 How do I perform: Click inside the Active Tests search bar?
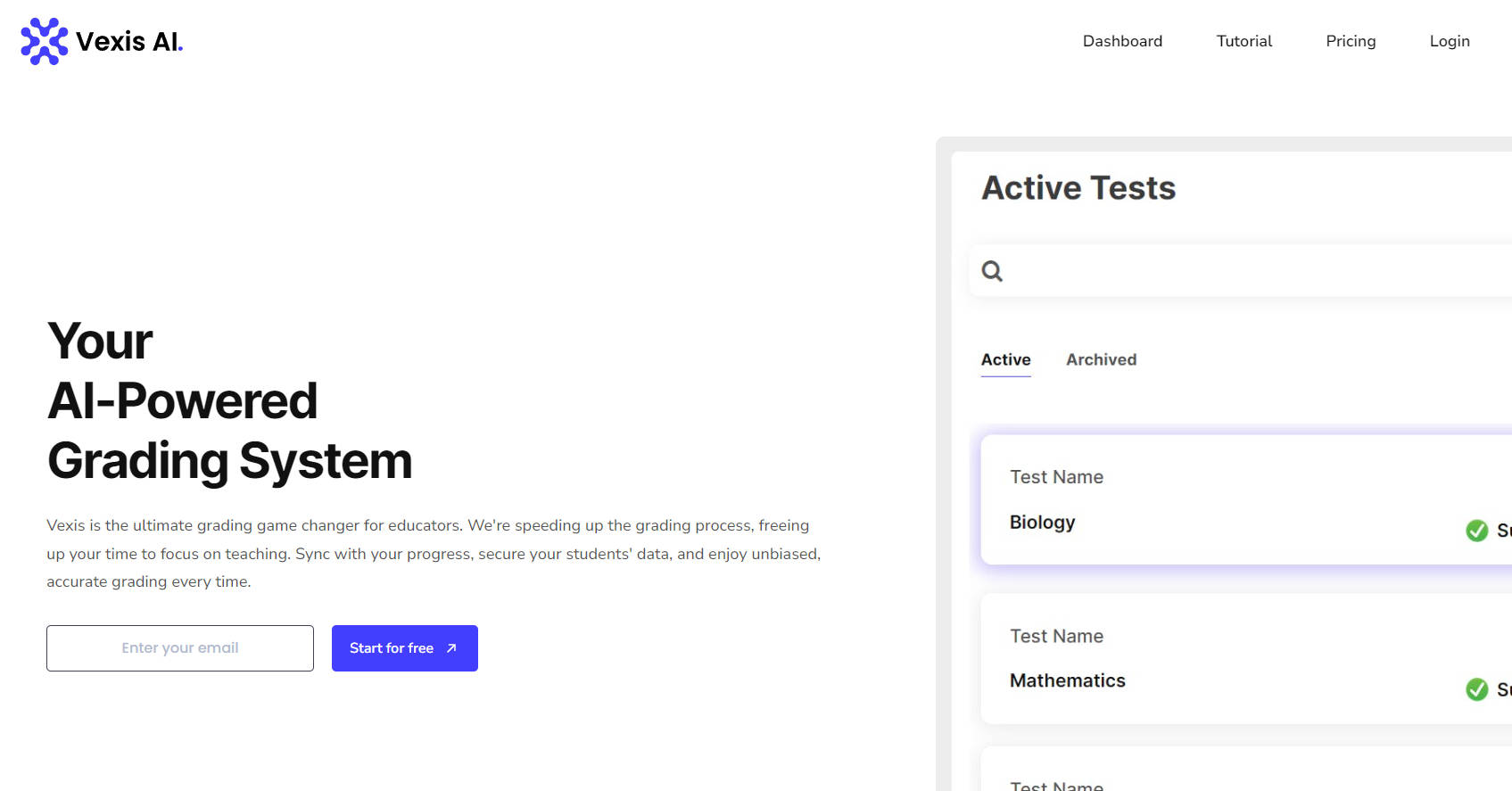click(1249, 271)
